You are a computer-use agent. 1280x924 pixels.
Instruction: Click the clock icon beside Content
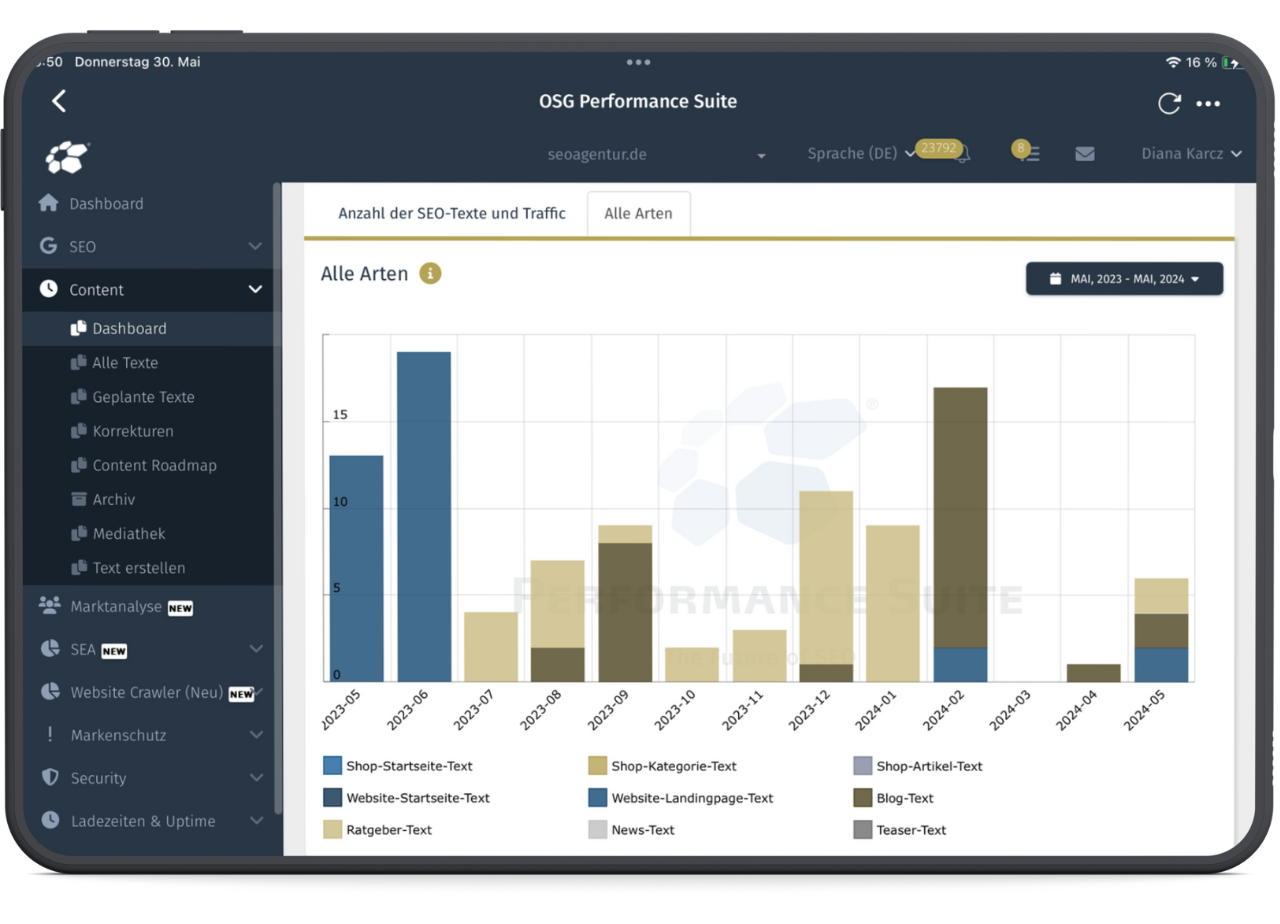click(x=48, y=289)
